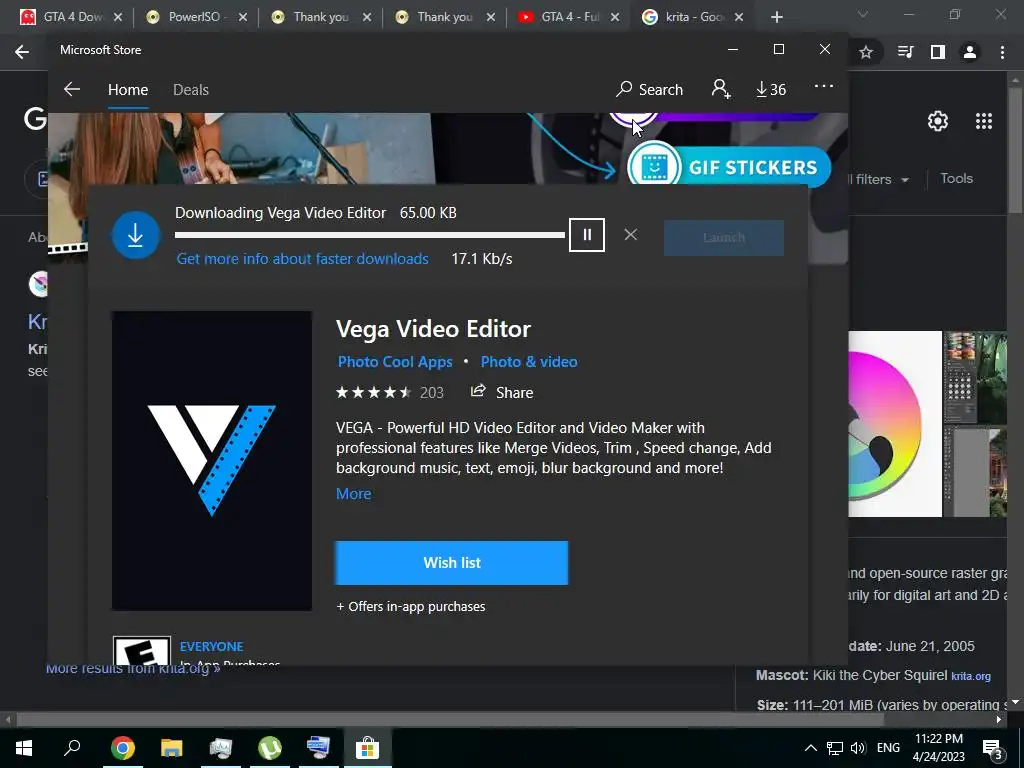This screenshot has width=1024, height=768.
Task: Close the PowerISO Chrome tab
Action: pyautogui.click(x=242, y=17)
